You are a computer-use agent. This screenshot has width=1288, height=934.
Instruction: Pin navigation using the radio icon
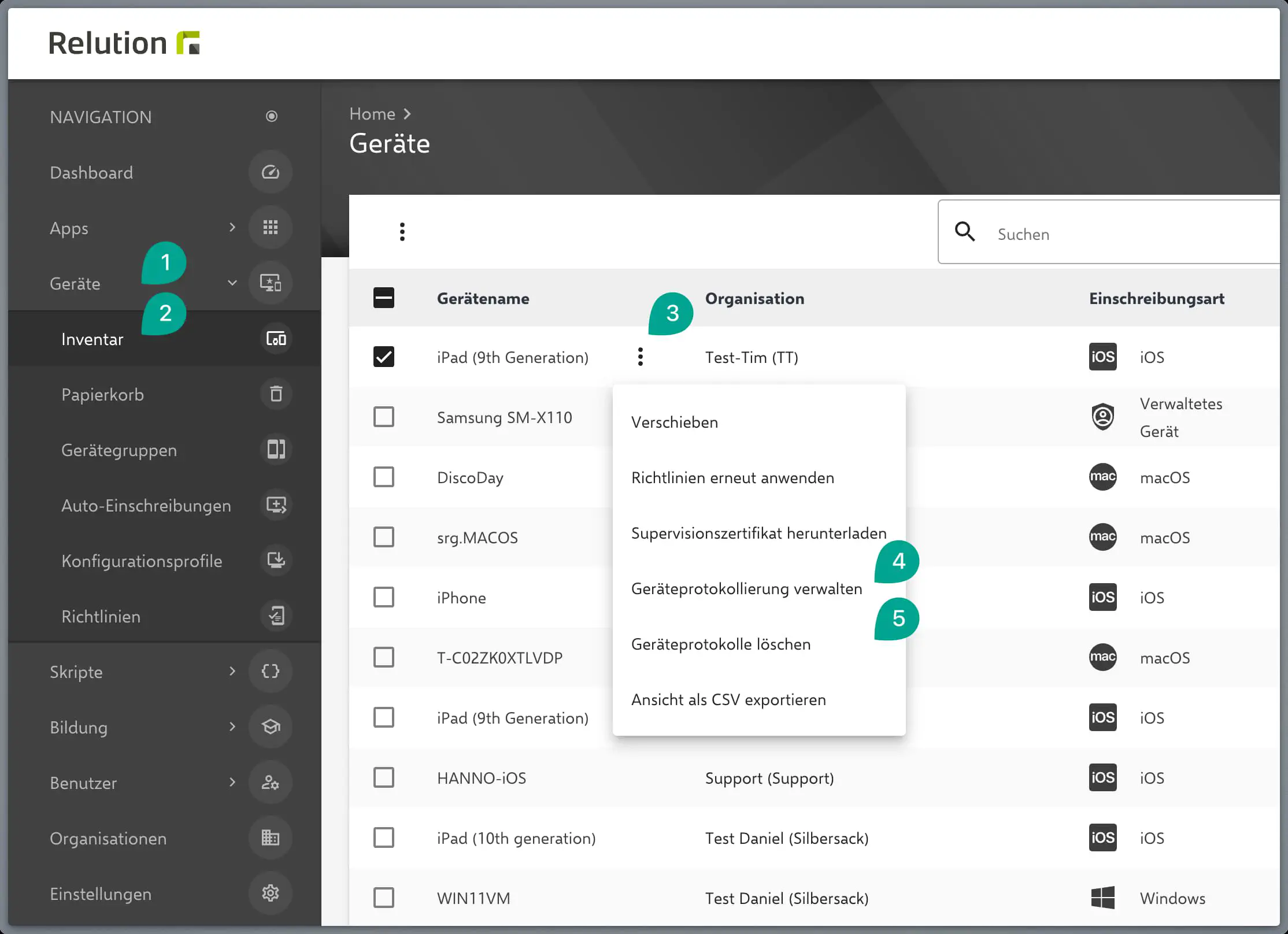[x=271, y=117]
